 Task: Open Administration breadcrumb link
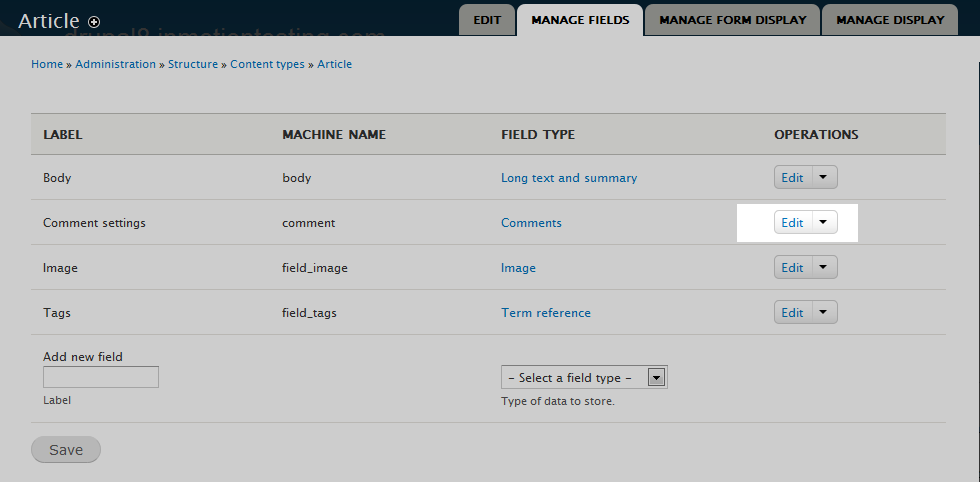(115, 64)
